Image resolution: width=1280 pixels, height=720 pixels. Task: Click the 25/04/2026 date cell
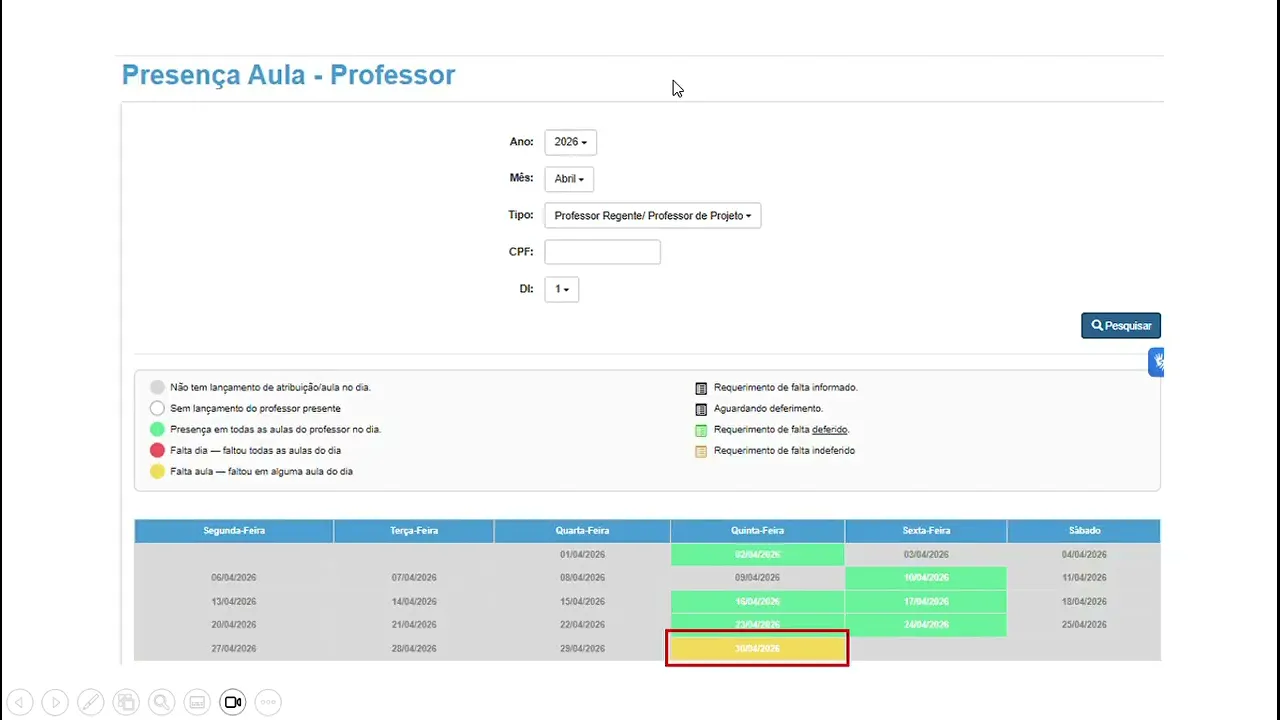click(x=1084, y=625)
